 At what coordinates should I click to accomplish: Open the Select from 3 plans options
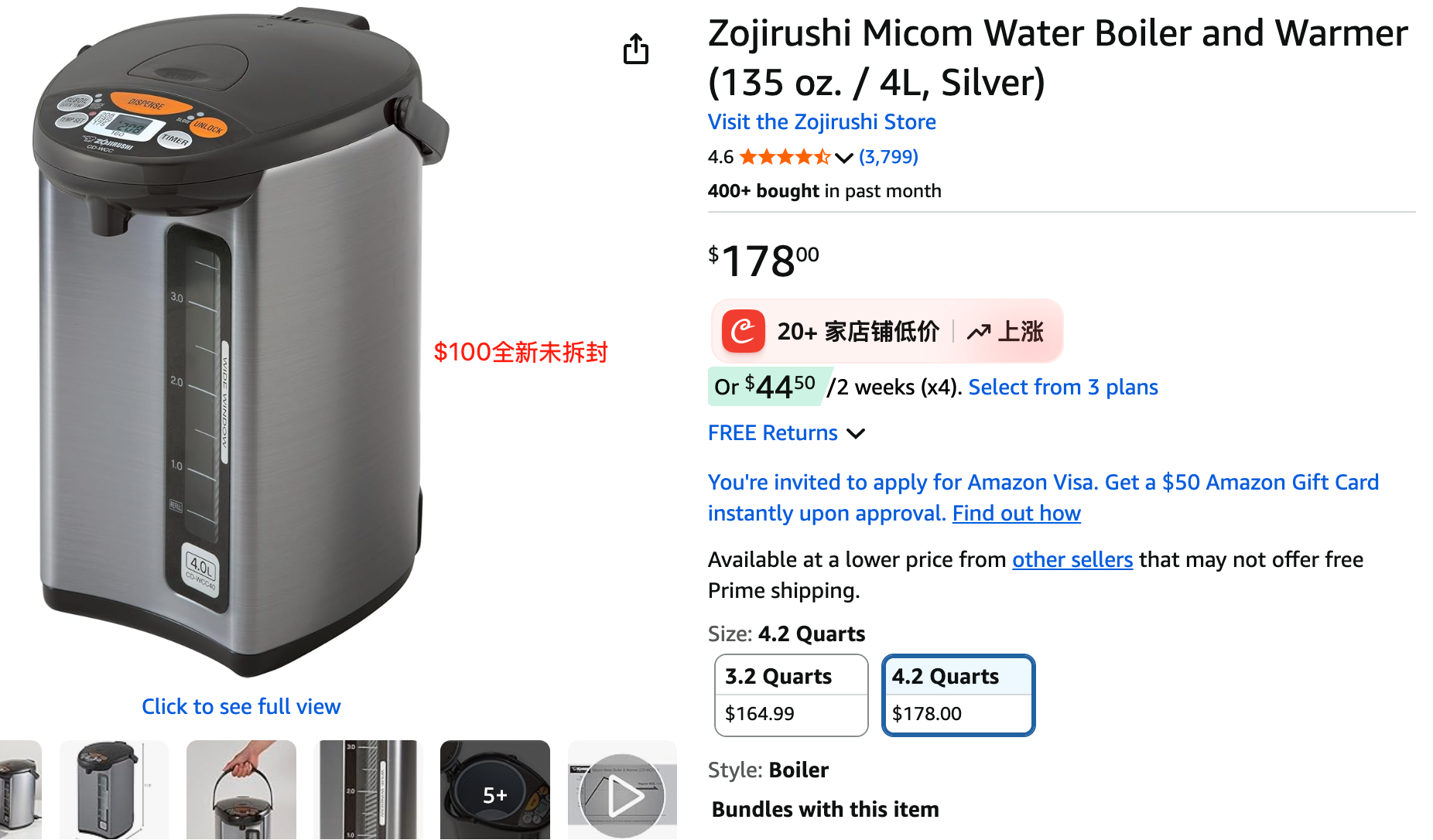point(1062,388)
